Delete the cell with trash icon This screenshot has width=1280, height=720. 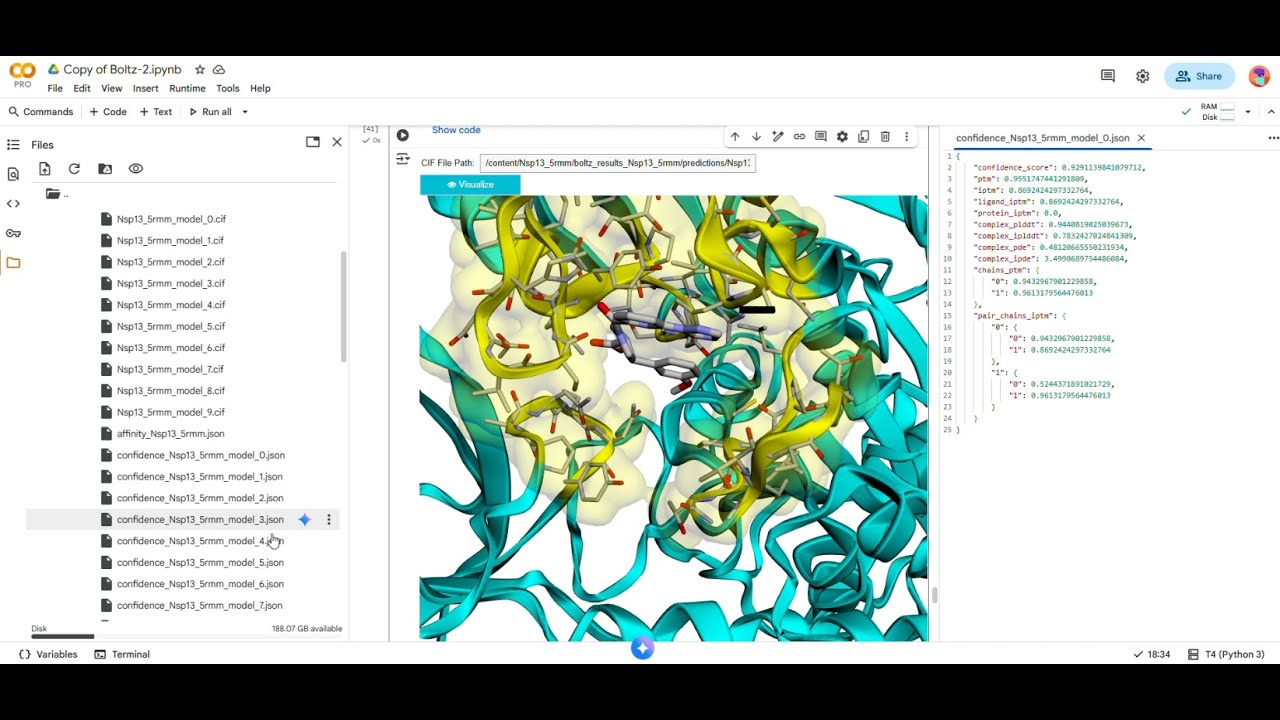click(885, 137)
